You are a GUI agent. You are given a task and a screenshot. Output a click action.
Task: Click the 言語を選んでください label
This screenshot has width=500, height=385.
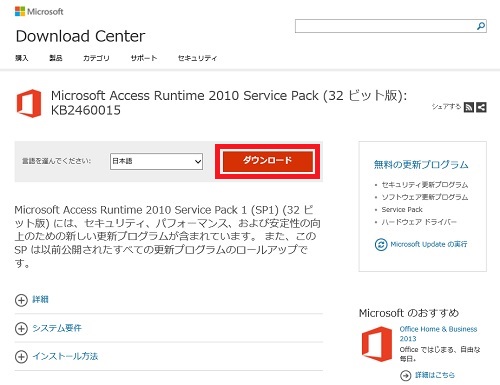pos(56,161)
